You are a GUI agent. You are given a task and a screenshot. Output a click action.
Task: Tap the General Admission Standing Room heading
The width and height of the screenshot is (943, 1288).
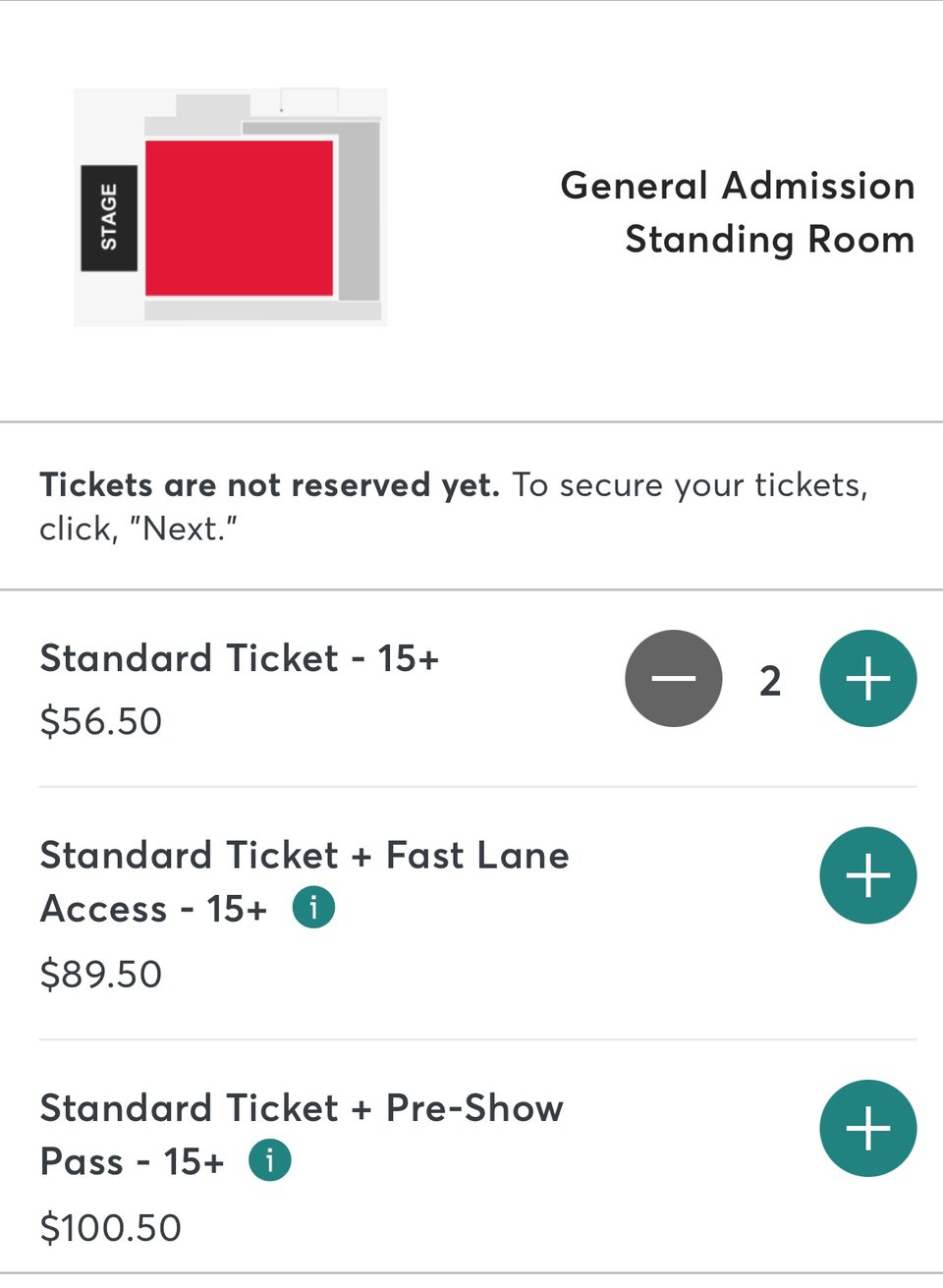pyautogui.click(x=737, y=212)
